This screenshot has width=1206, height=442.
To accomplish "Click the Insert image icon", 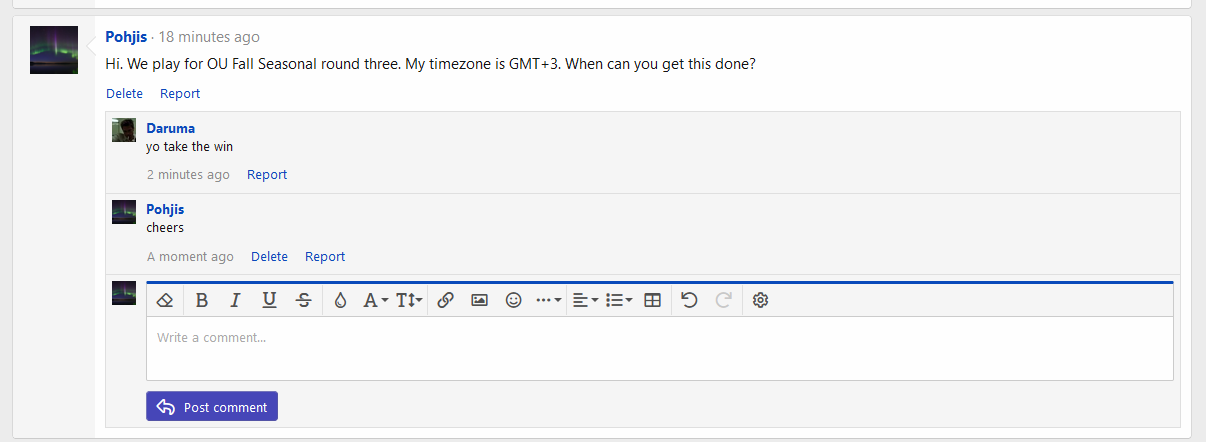I will point(479,300).
